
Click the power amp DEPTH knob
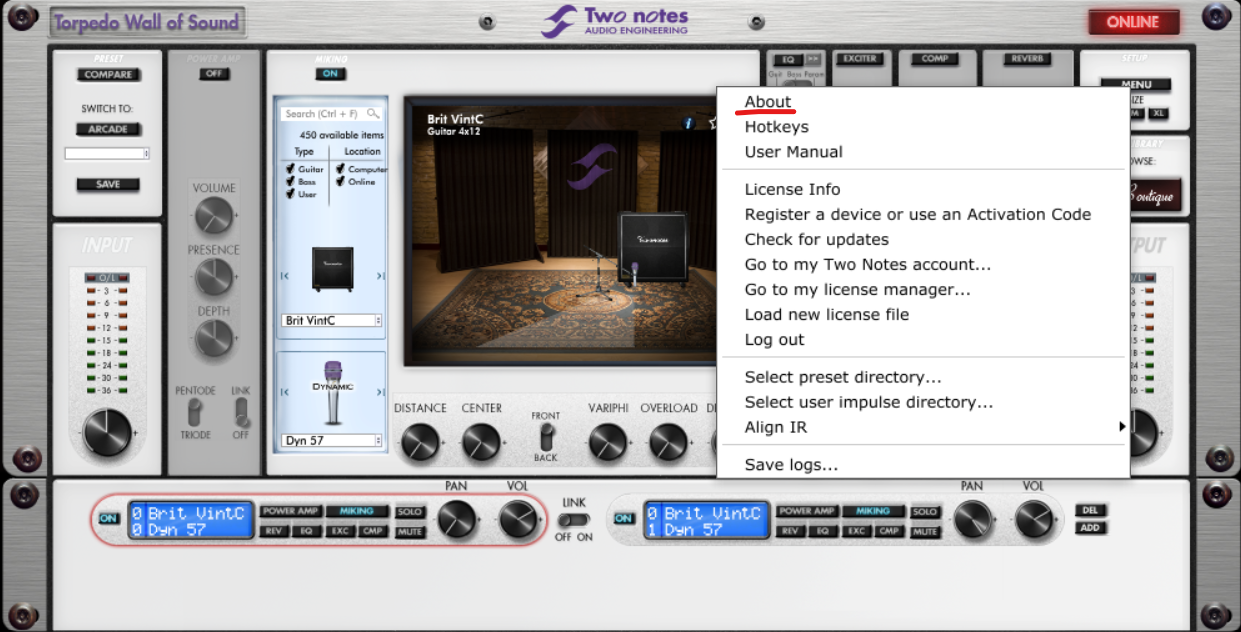[x=213, y=339]
